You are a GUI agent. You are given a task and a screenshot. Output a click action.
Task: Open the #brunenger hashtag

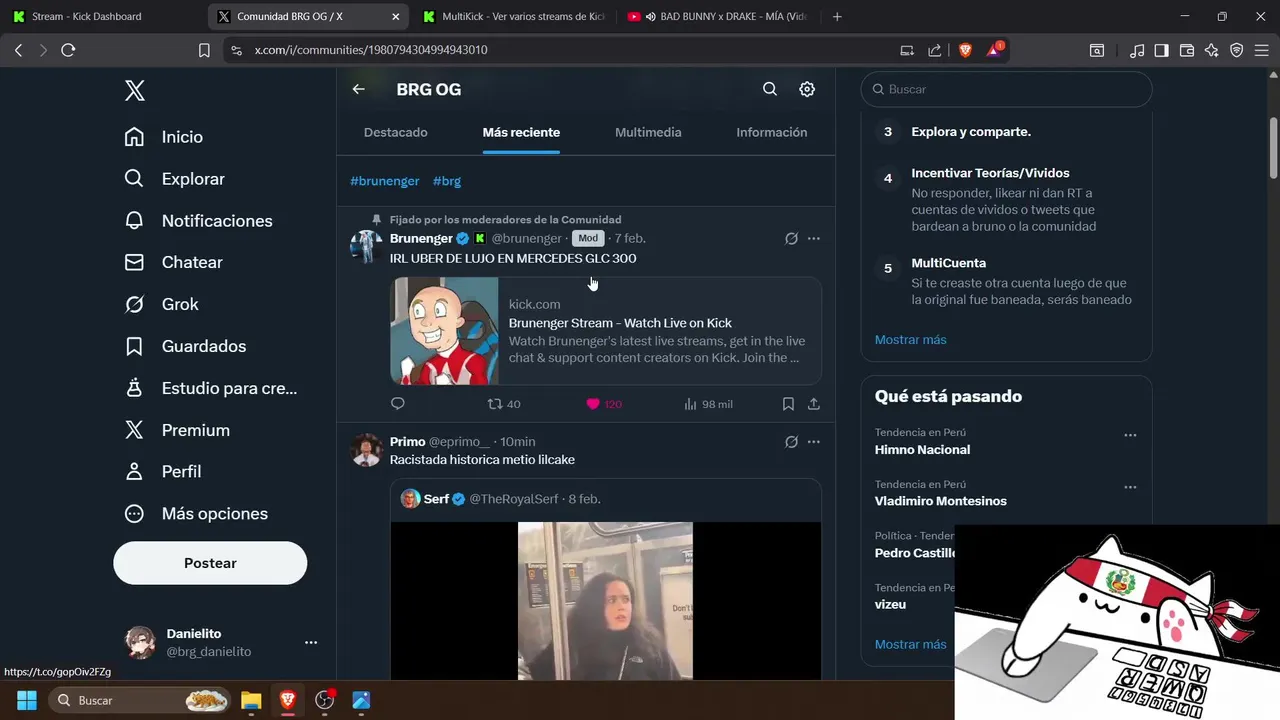coord(385,181)
